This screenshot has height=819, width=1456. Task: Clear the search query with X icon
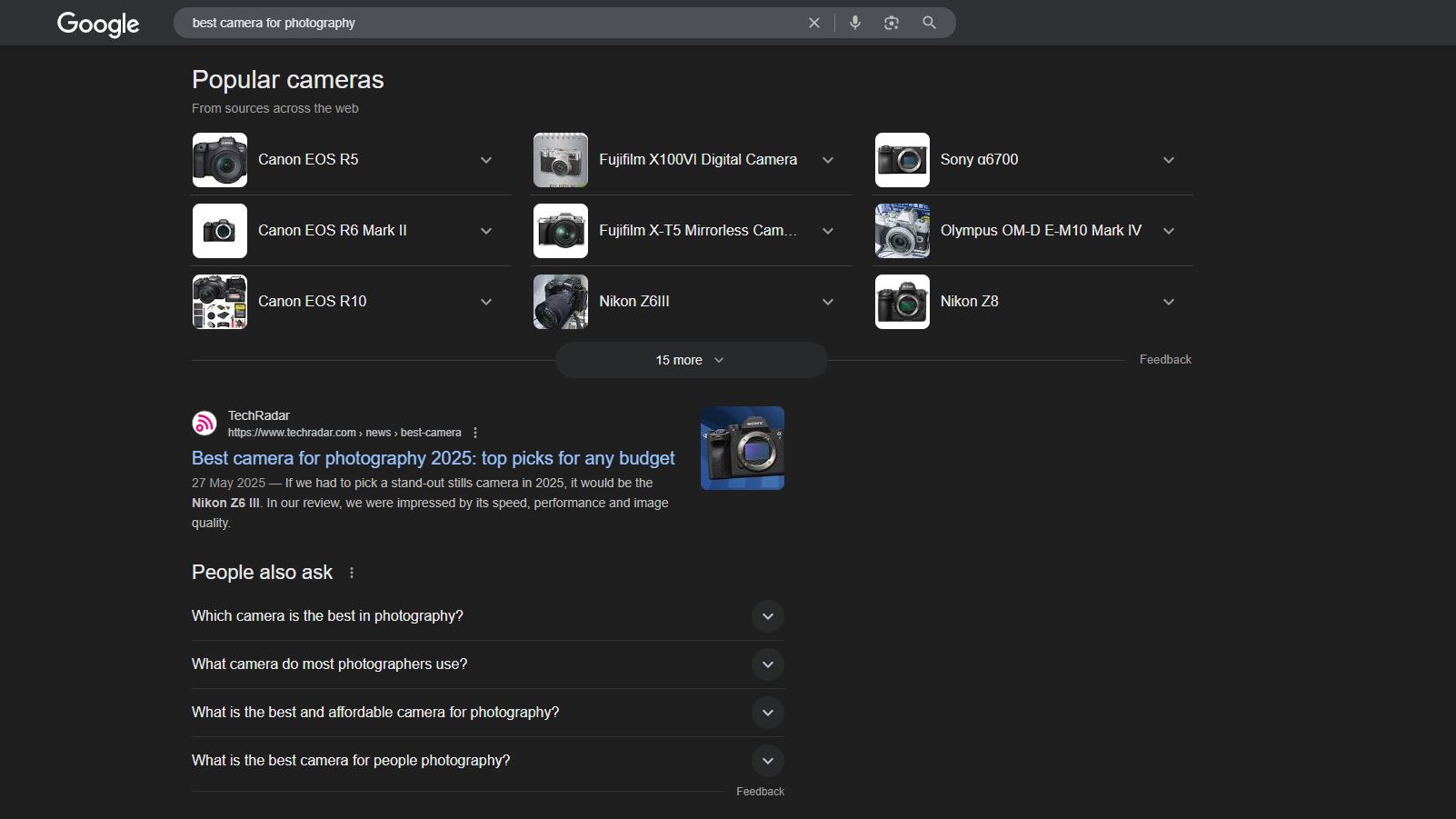pos(814,23)
